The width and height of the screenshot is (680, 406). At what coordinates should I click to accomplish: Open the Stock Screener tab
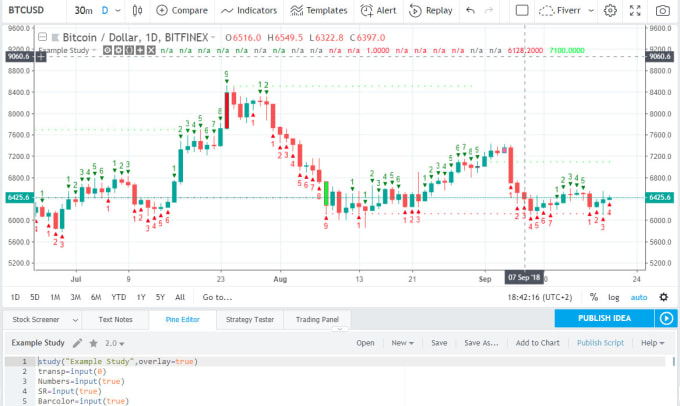point(36,320)
